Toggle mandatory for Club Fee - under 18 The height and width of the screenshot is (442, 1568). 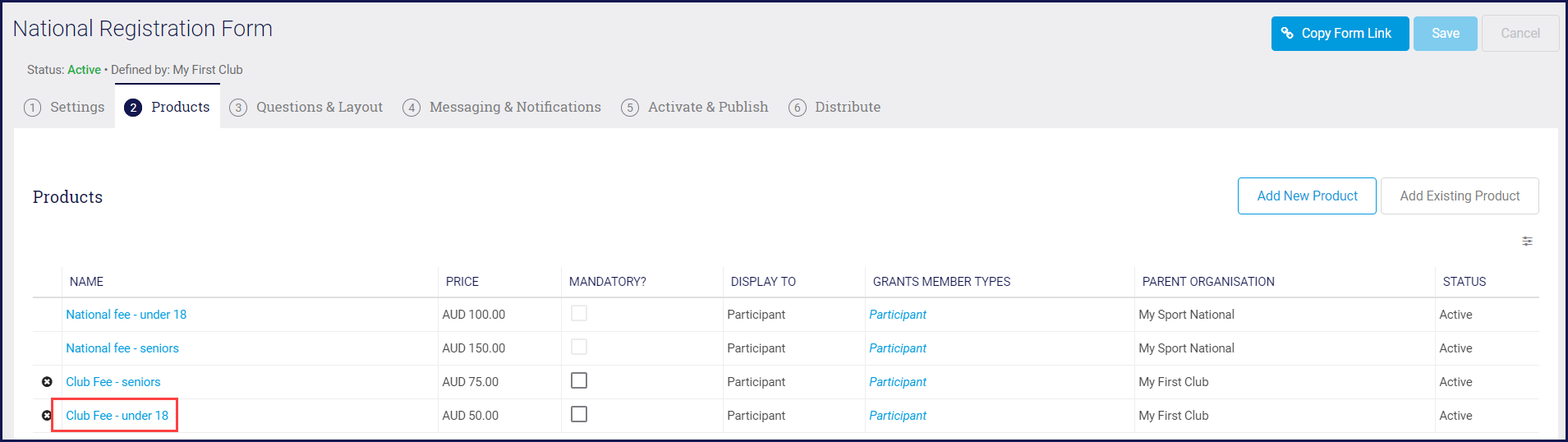[x=579, y=415]
